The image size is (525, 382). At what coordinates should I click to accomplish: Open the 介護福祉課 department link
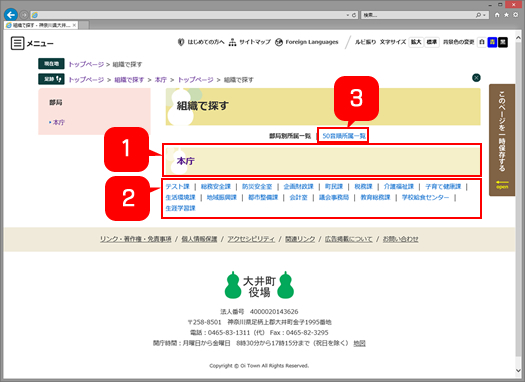tap(398, 186)
